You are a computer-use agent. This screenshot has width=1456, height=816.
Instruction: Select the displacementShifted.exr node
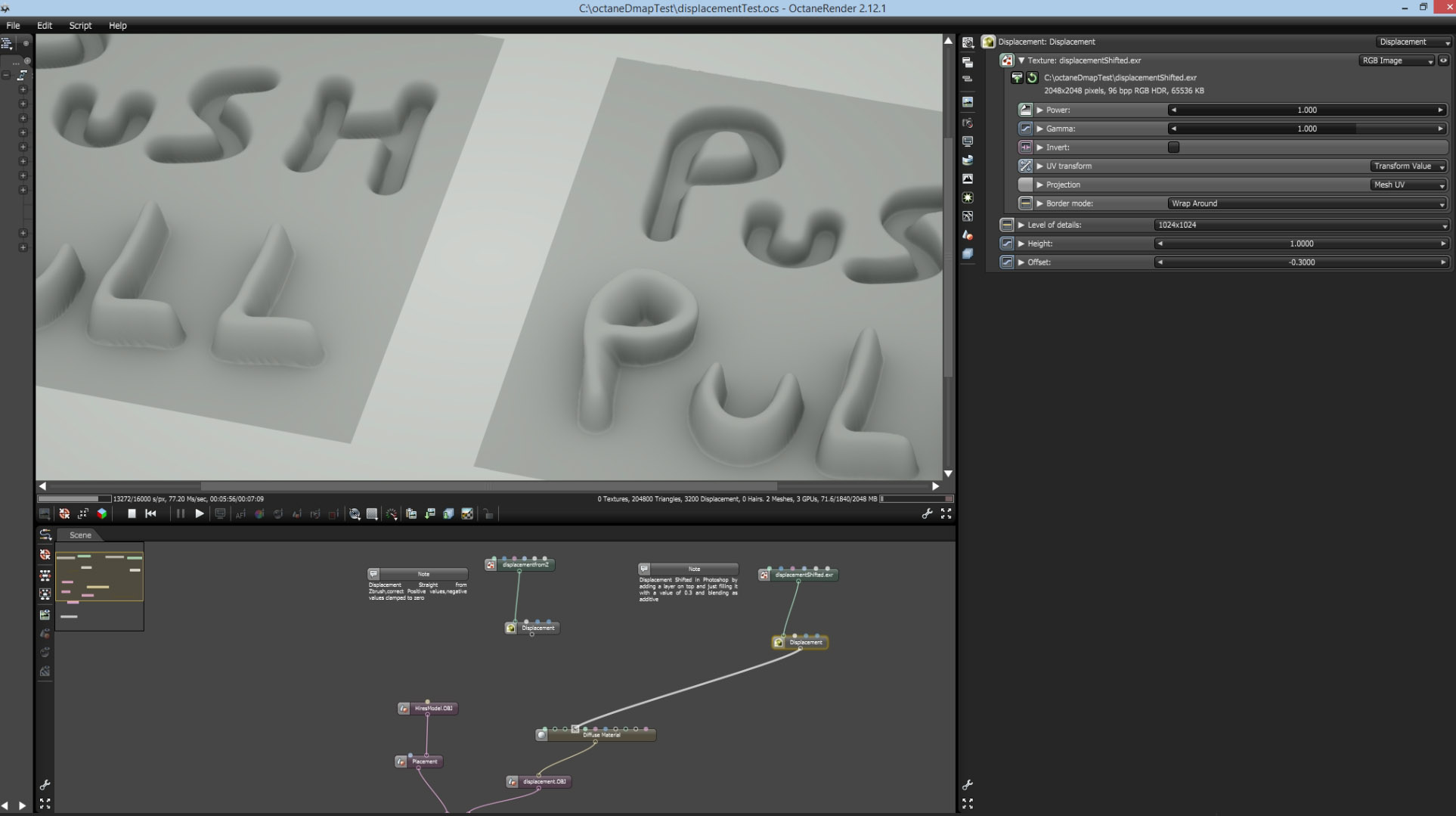click(x=798, y=575)
